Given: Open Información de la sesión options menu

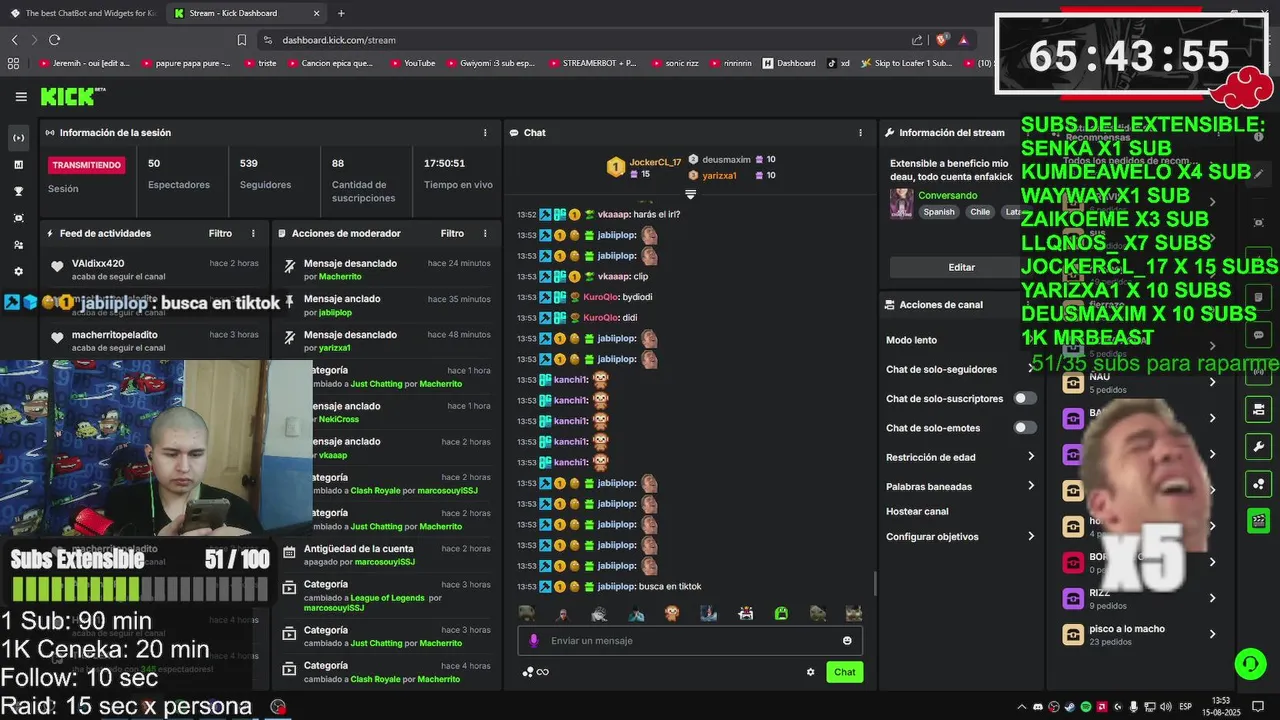Looking at the screenshot, I should (485, 132).
